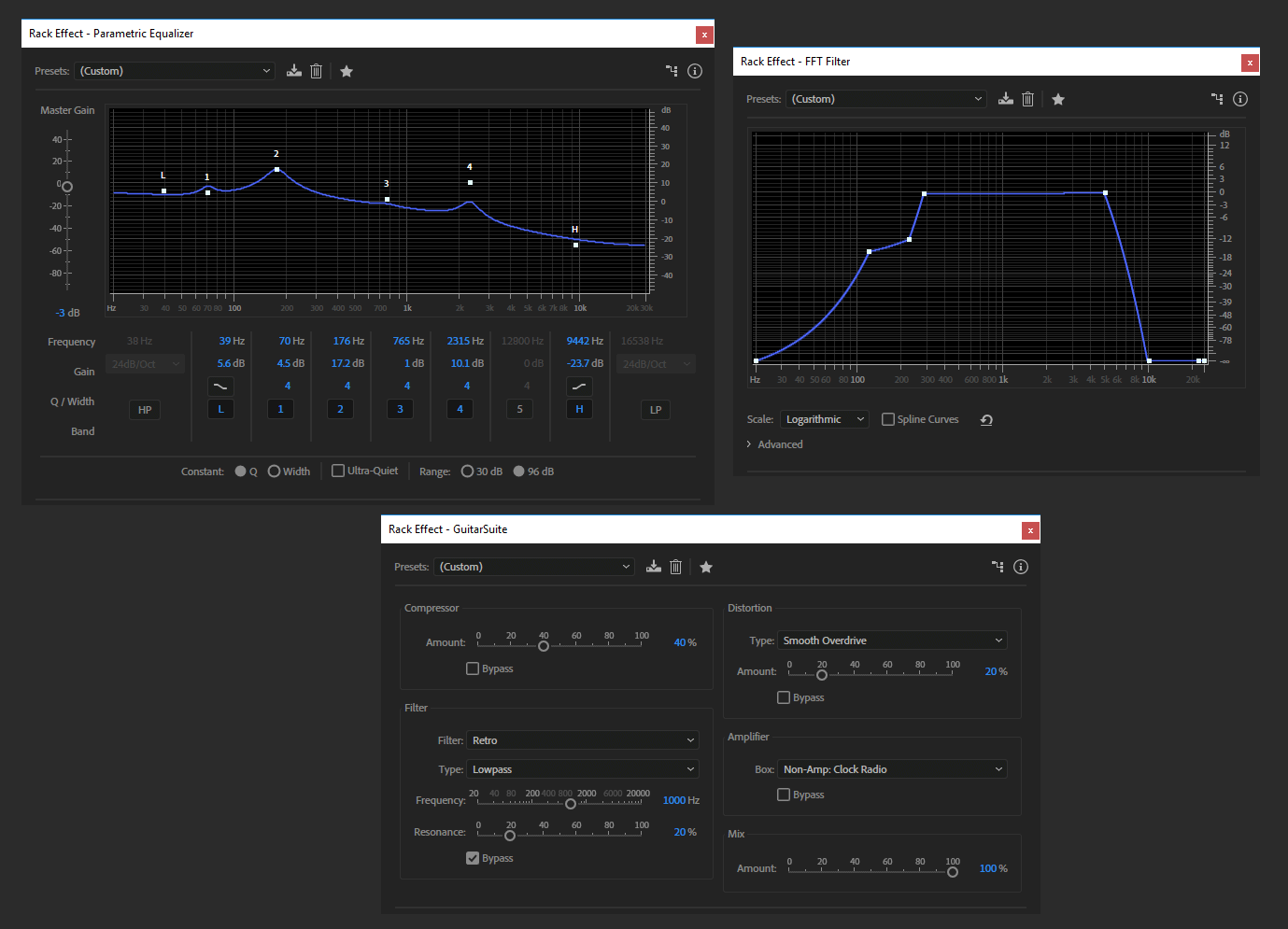
Task: Open channel map editor in FFT Filter
Action: (x=1217, y=99)
